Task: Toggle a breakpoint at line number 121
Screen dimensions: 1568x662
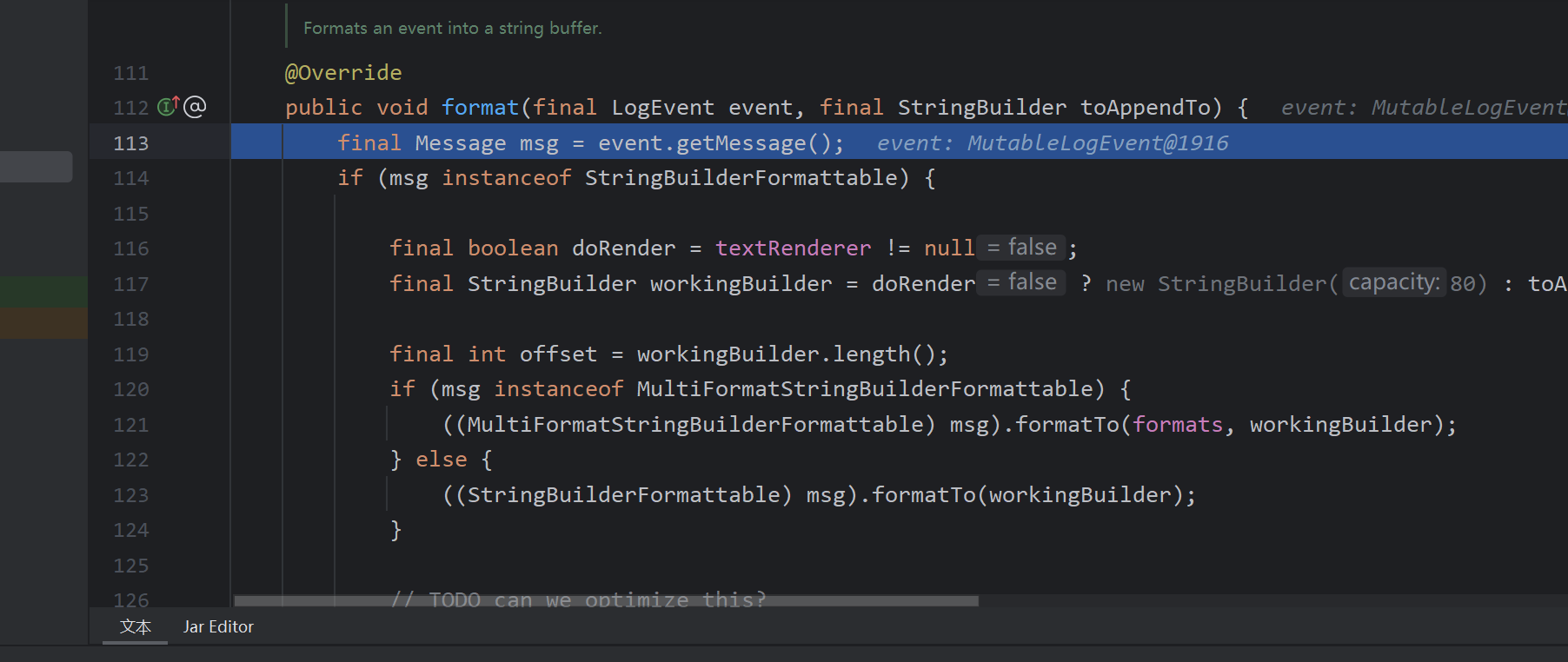Action: click(x=131, y=425)
